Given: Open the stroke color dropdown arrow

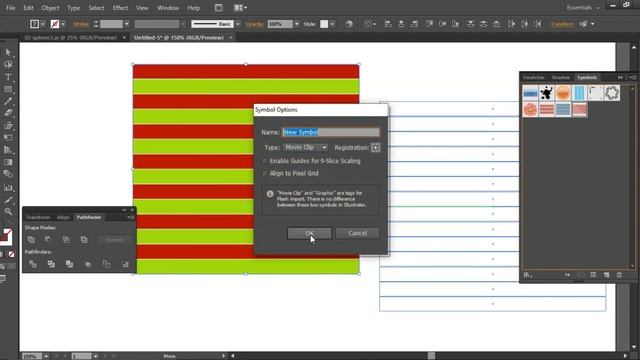Looking at the screenshot, I should (63, 24).
